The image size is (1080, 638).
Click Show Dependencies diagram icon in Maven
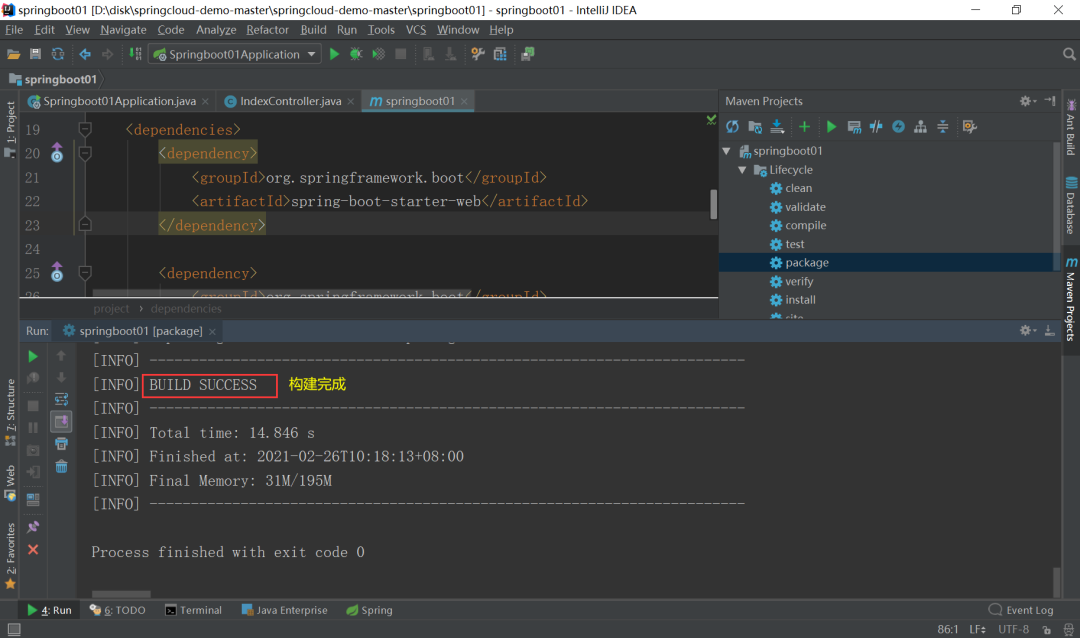click(920, 127)
